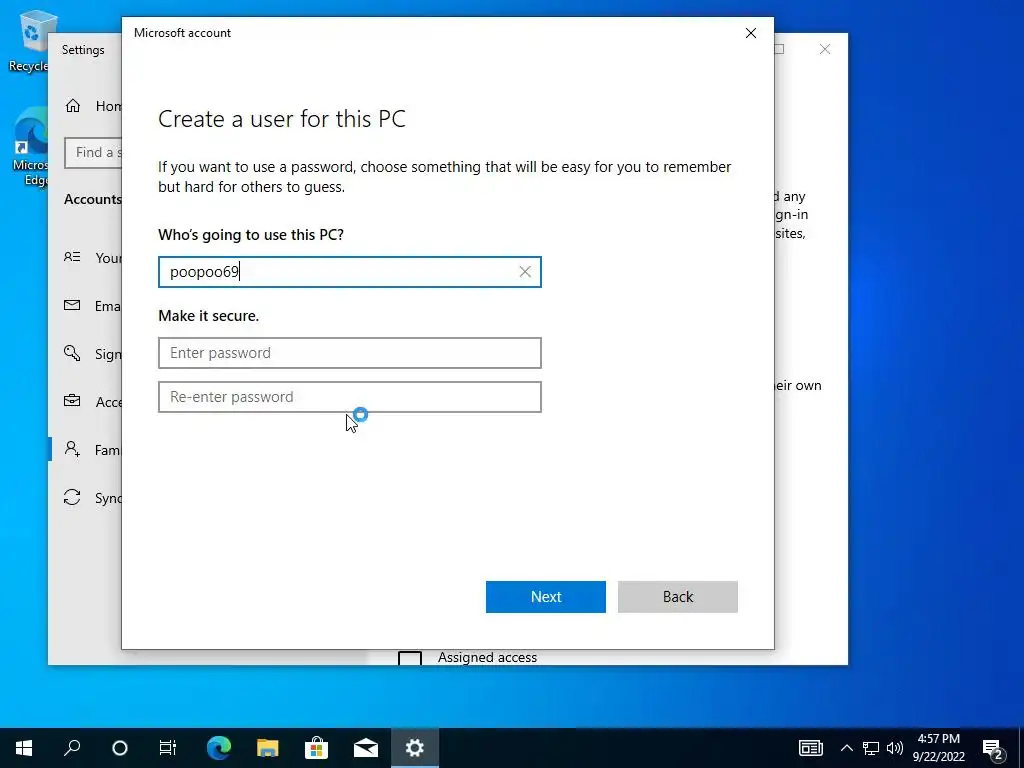Screen dimensions: 1024x768
Task: Close the Settings window behind the dialog
Action: click(x=825, y=50)
